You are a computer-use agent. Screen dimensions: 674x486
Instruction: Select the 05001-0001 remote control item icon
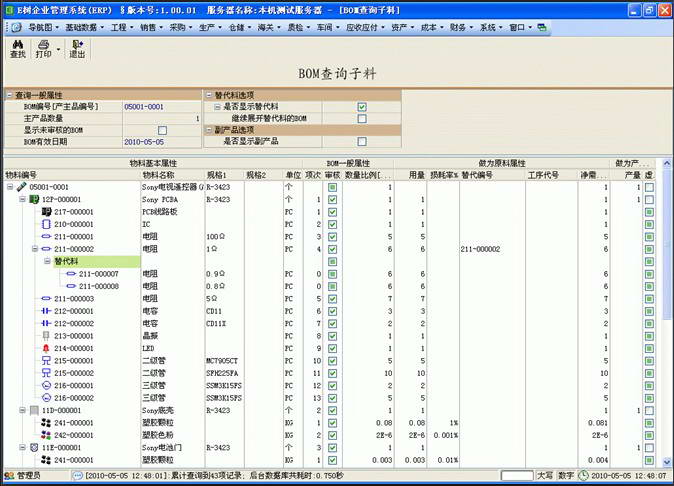point(21,187)
